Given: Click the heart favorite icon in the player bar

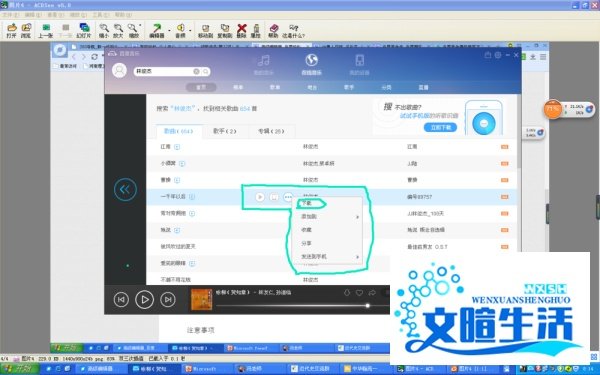Looking at the screenshot, I should pos(359,293).
